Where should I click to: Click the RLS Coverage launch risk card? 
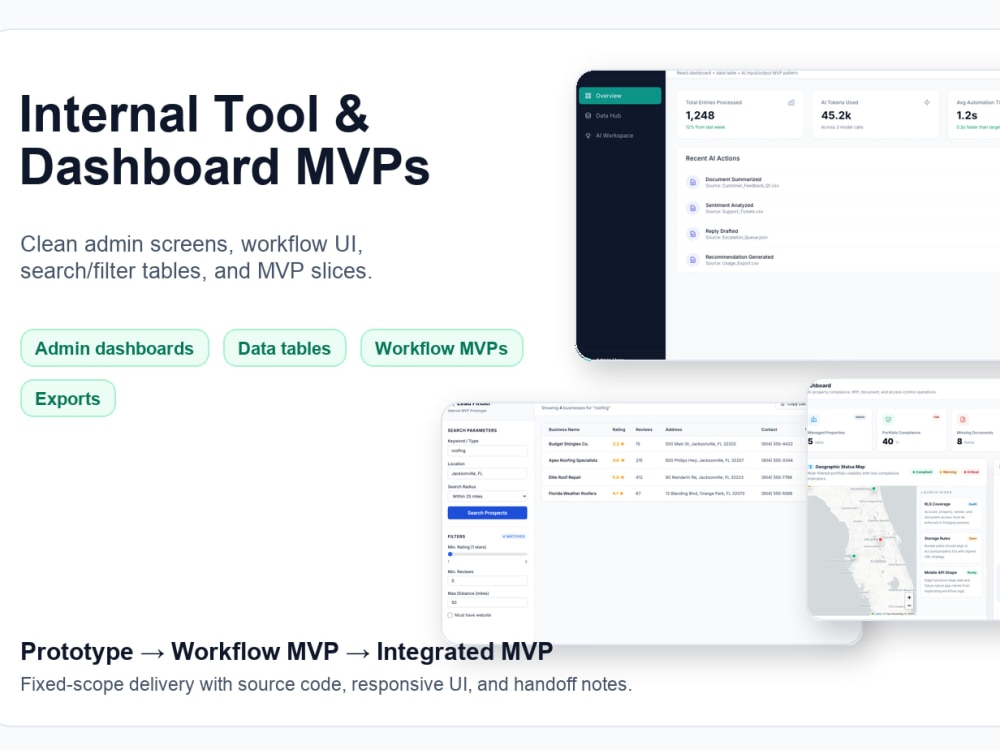951,513
